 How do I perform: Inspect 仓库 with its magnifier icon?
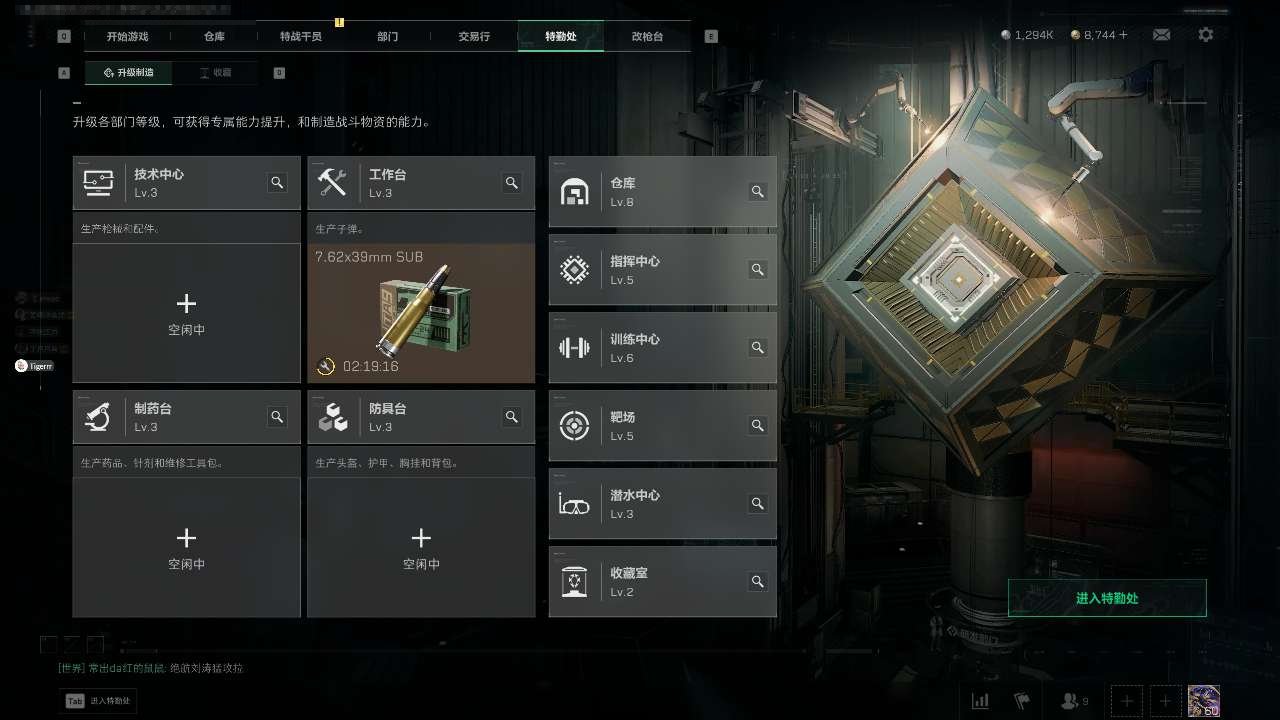[x=758, y=192]
